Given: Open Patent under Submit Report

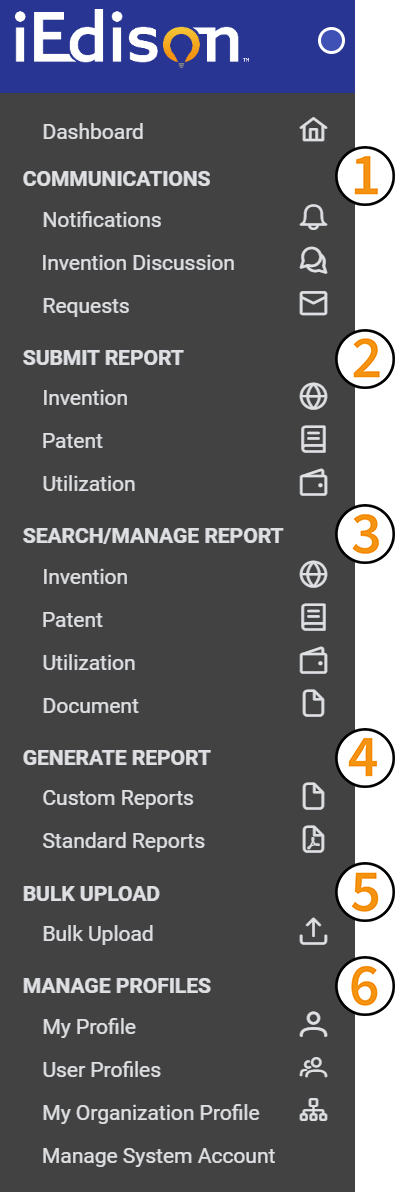Looking at the screenshot, I should tap(72, 441).
